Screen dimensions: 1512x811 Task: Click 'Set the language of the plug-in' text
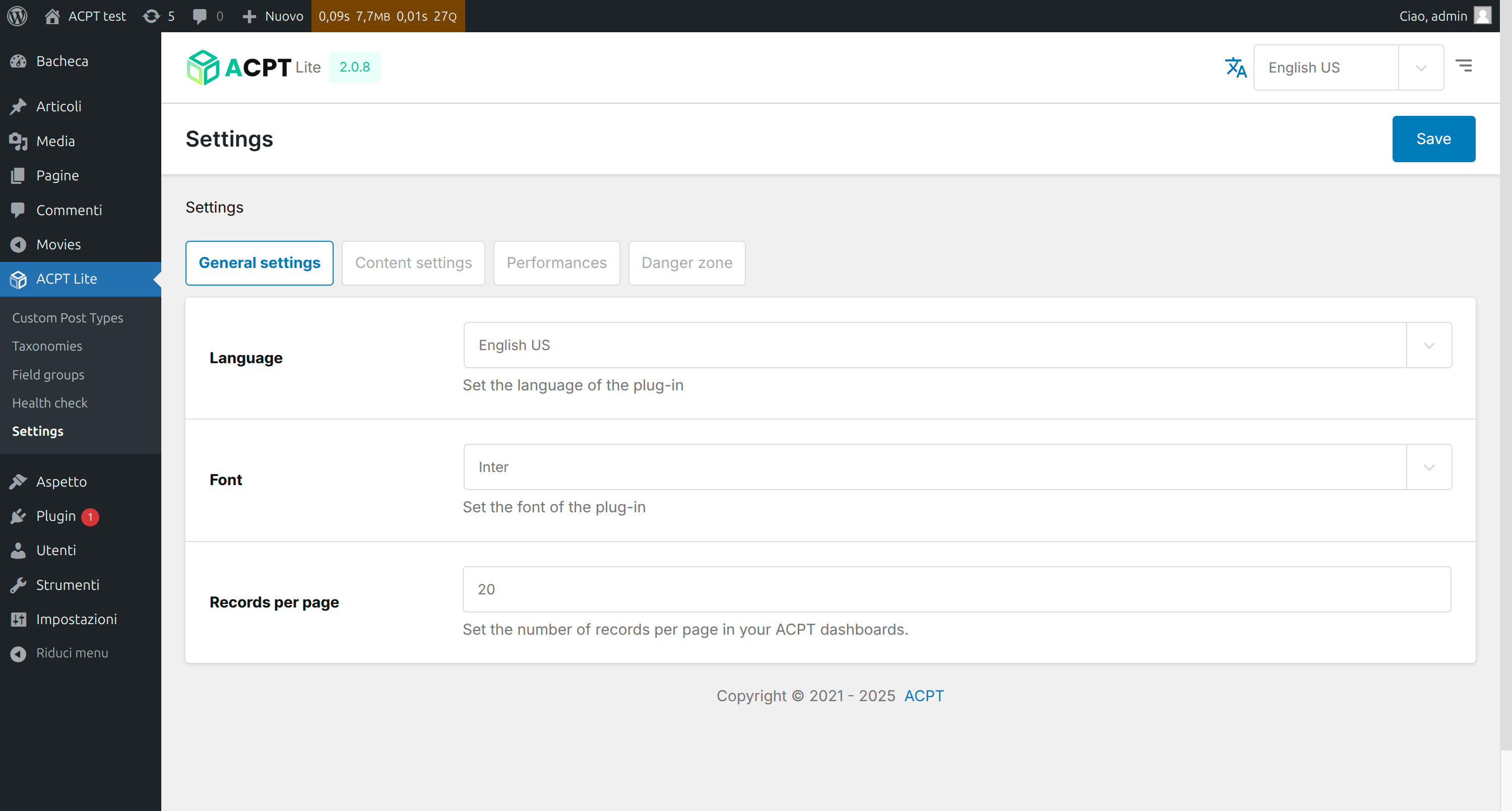pos(573,385)
